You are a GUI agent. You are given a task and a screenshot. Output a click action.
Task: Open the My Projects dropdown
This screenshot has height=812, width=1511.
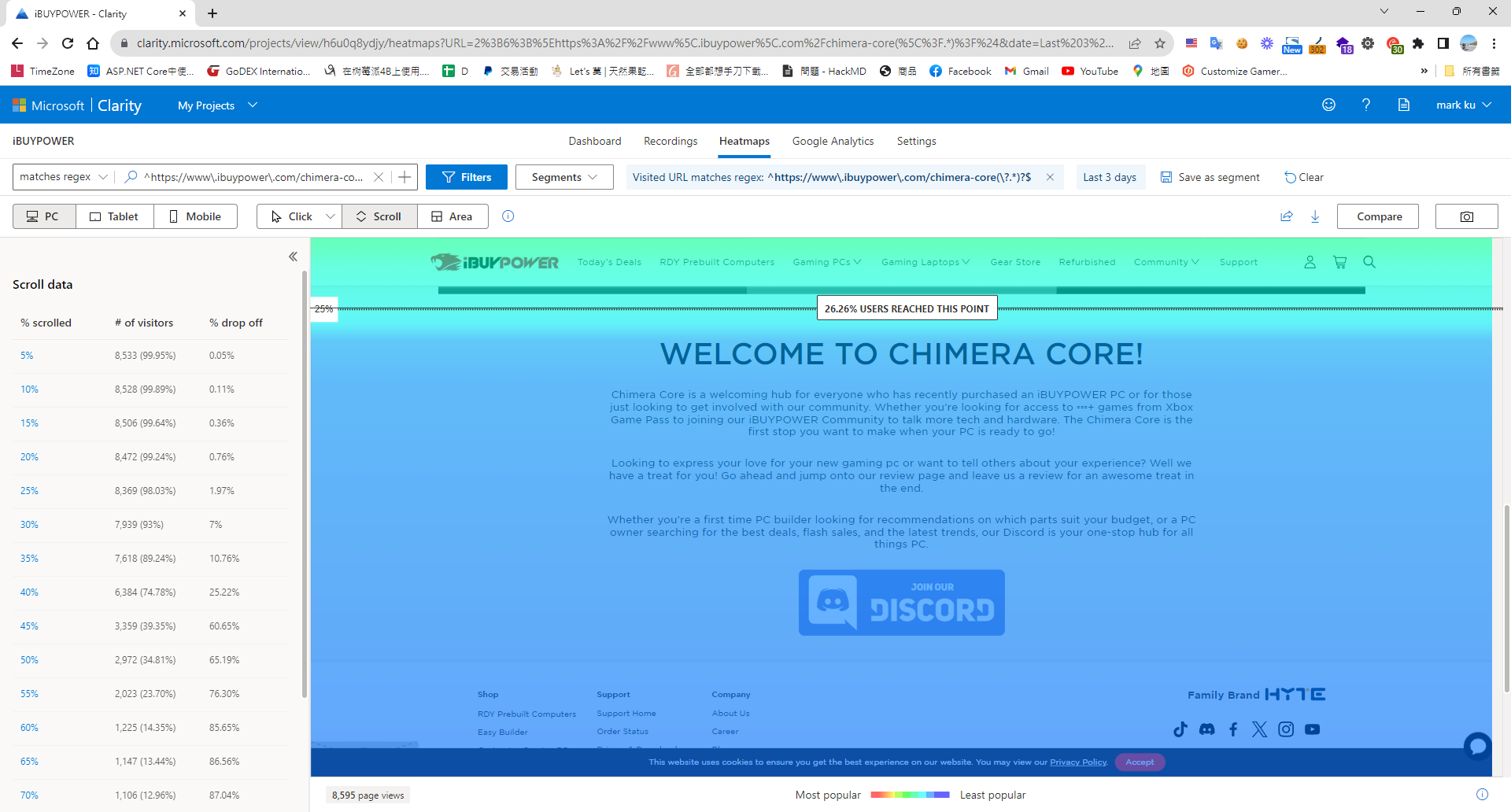(x=217, y=105)
